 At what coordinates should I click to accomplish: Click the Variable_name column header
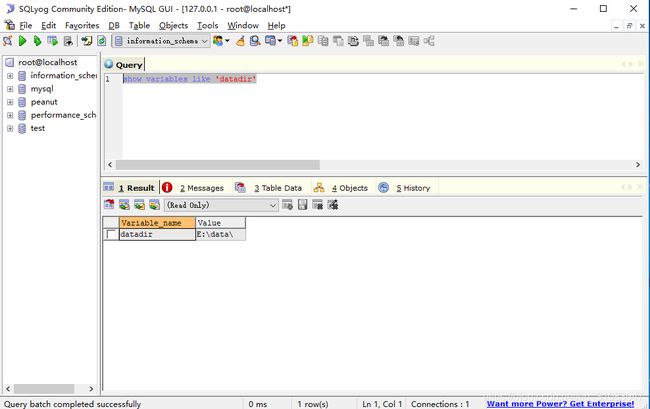click(157, 223)
